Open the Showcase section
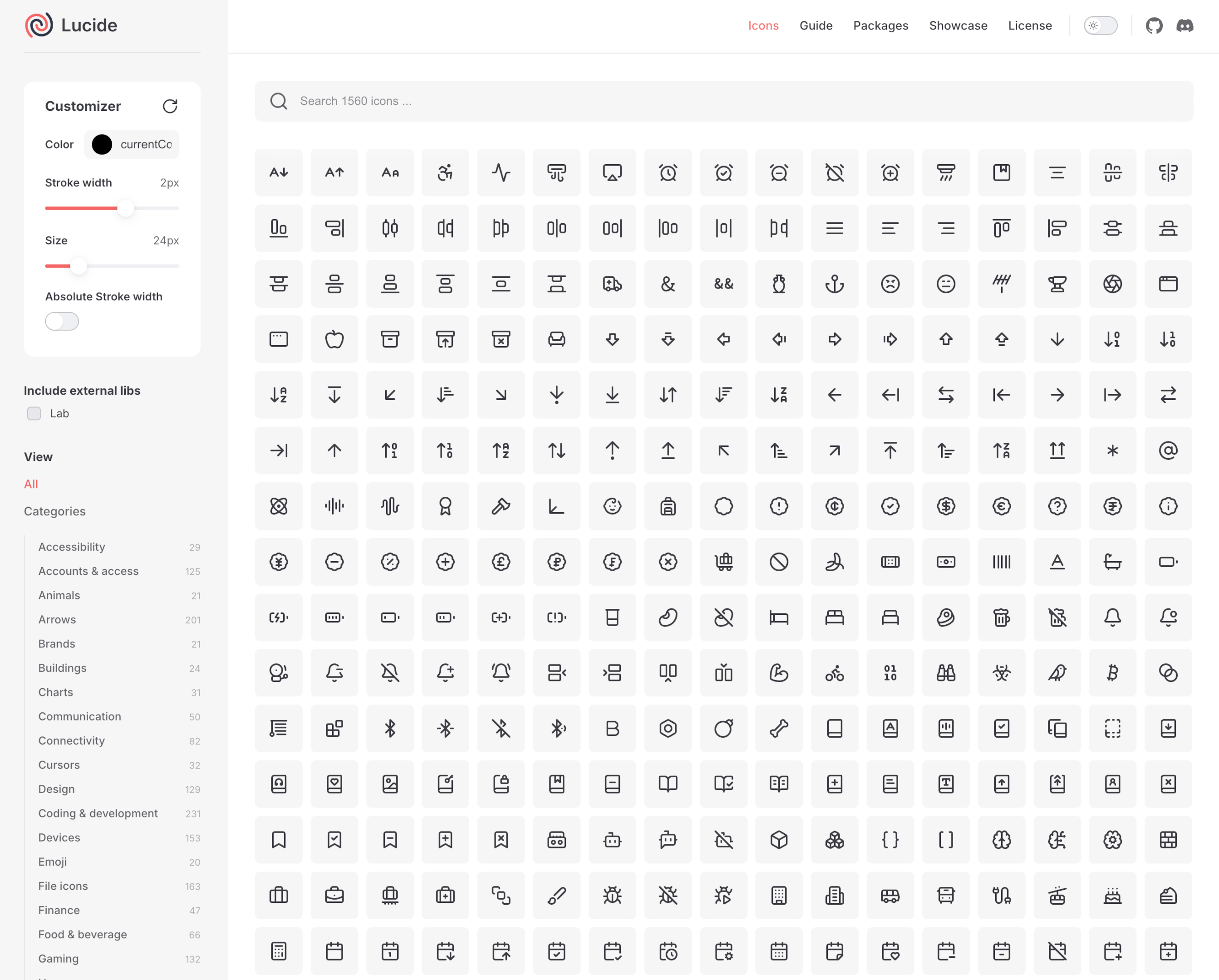This screenshot has width=1219, height=980. click(x=958, y=25)
